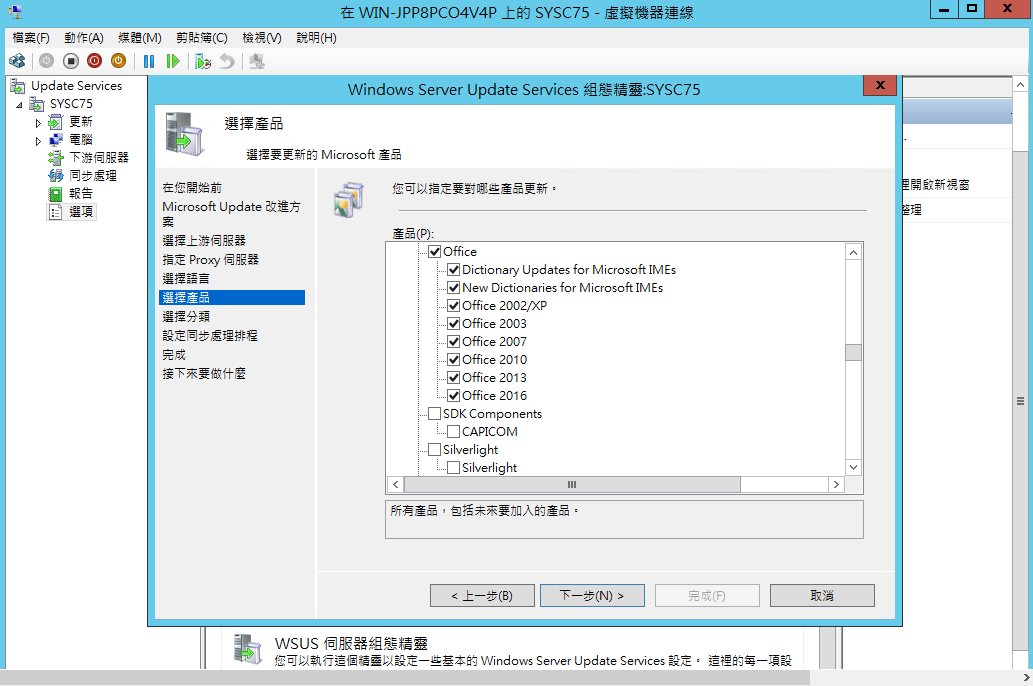Open the 報告 node icon
The height and width of the screenshot is (686, 1033).
click(x=56, y=194)
